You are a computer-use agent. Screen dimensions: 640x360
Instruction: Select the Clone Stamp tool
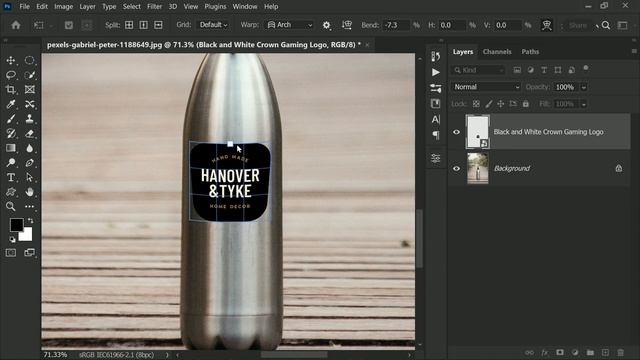point(29,119)
